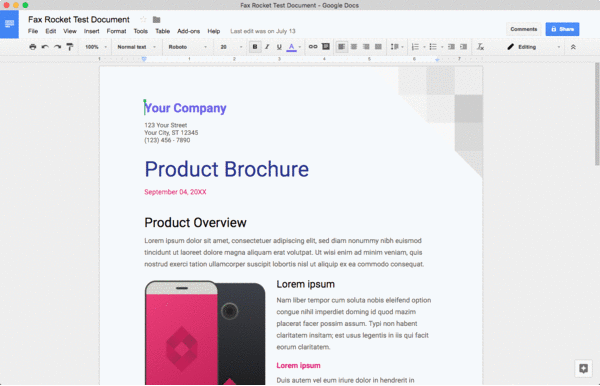Click the clear formatting icon

(480, 47)
